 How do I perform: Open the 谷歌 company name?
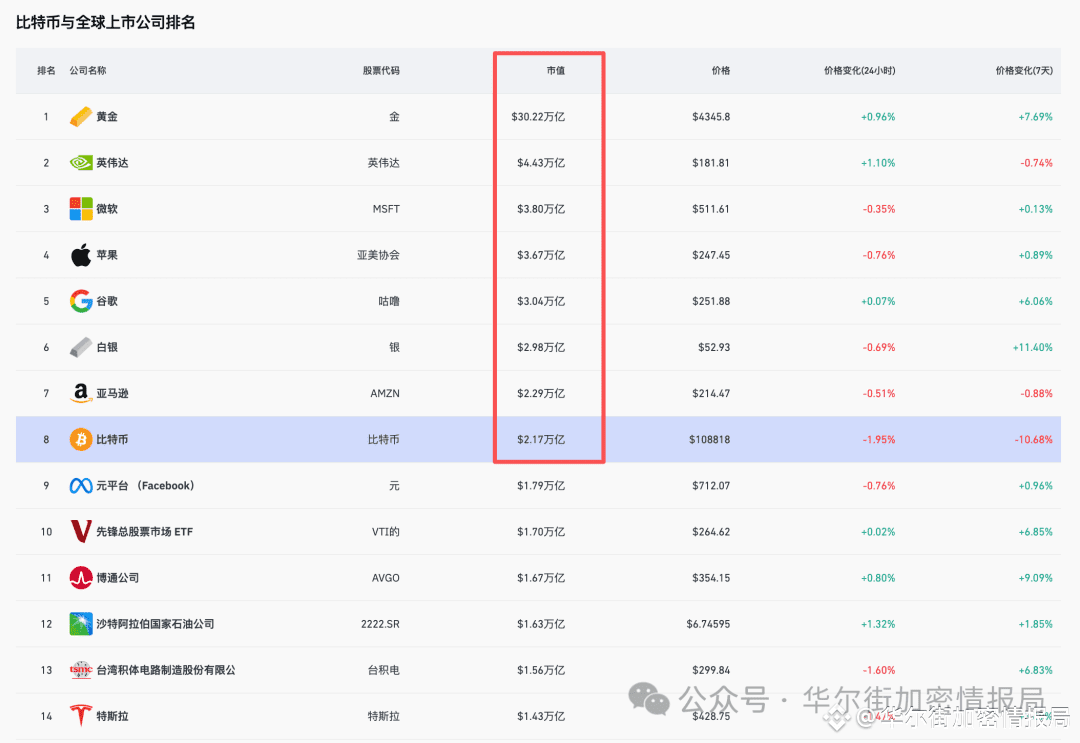tap(107, 302)
